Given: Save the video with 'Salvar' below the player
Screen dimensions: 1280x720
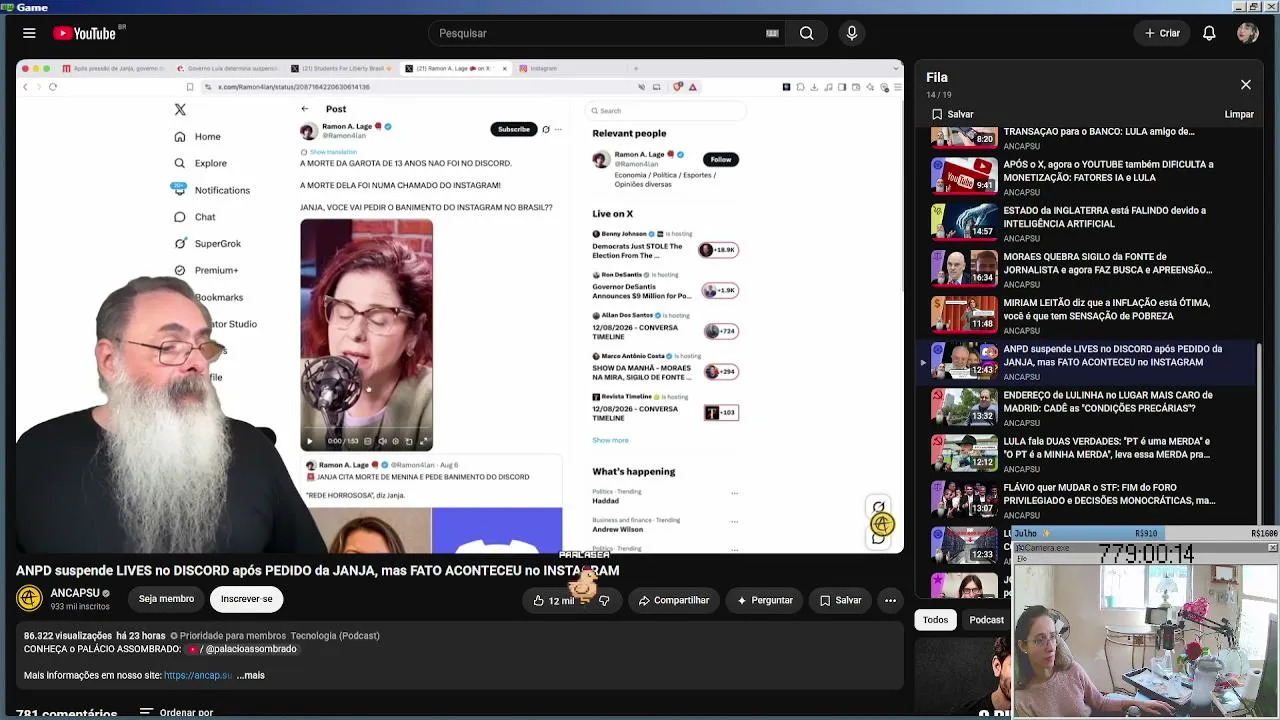Looking at the screenshot, I should (840, 600).
